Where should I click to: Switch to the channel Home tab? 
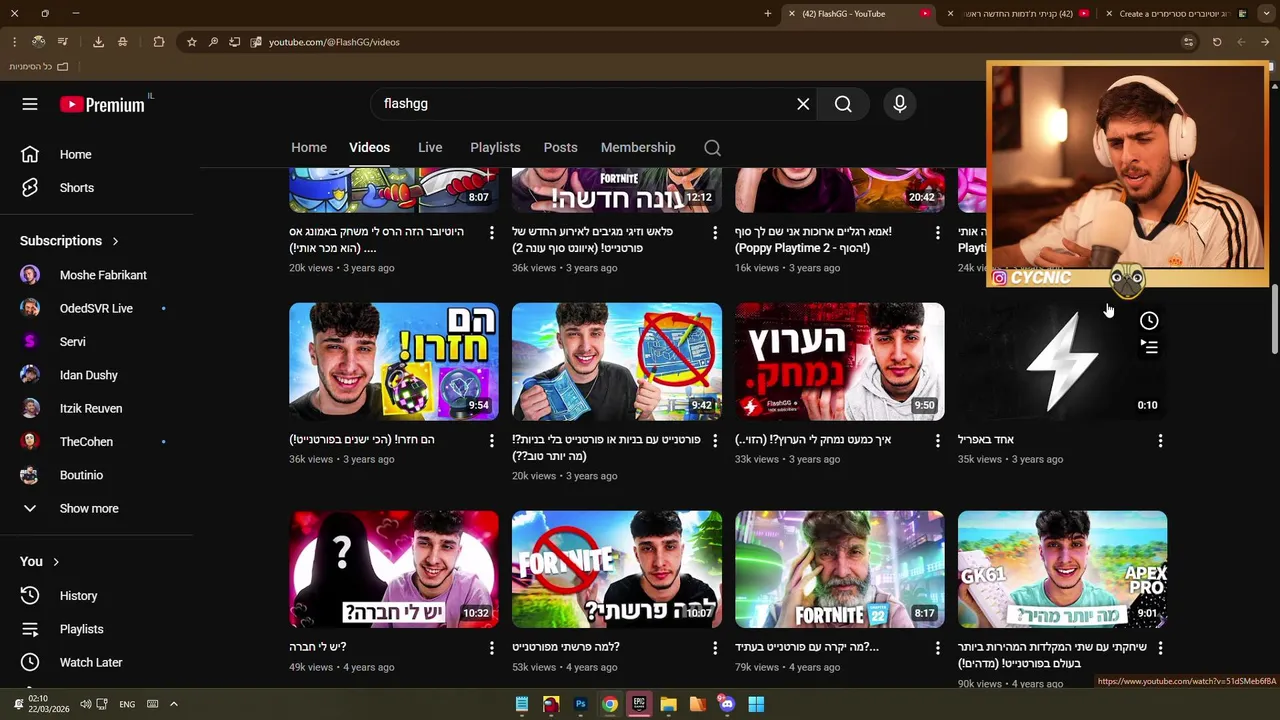[309, 148]
